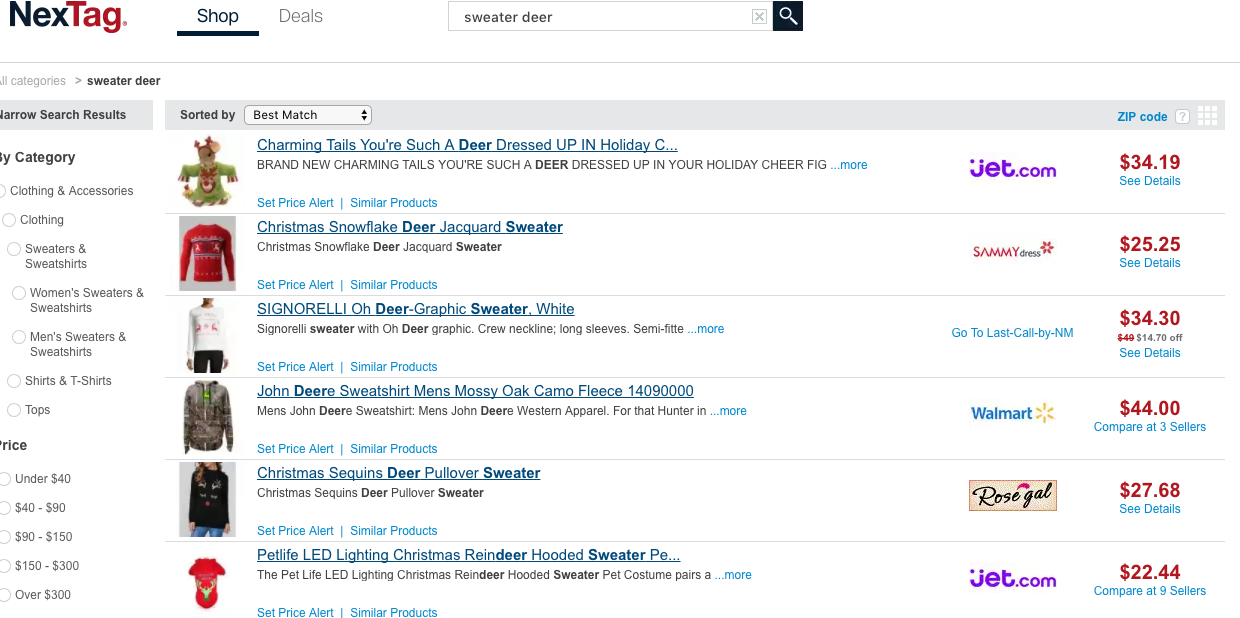Select Shirts & T-Shirts category radio

point(14,381)
